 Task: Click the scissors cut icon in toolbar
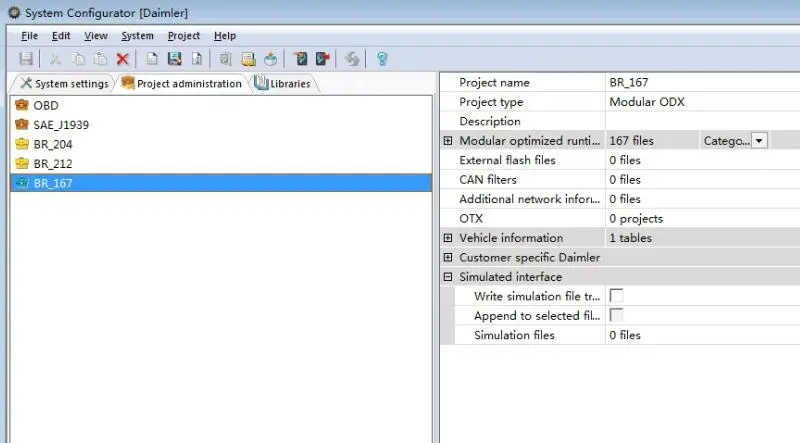pos(56,60)
